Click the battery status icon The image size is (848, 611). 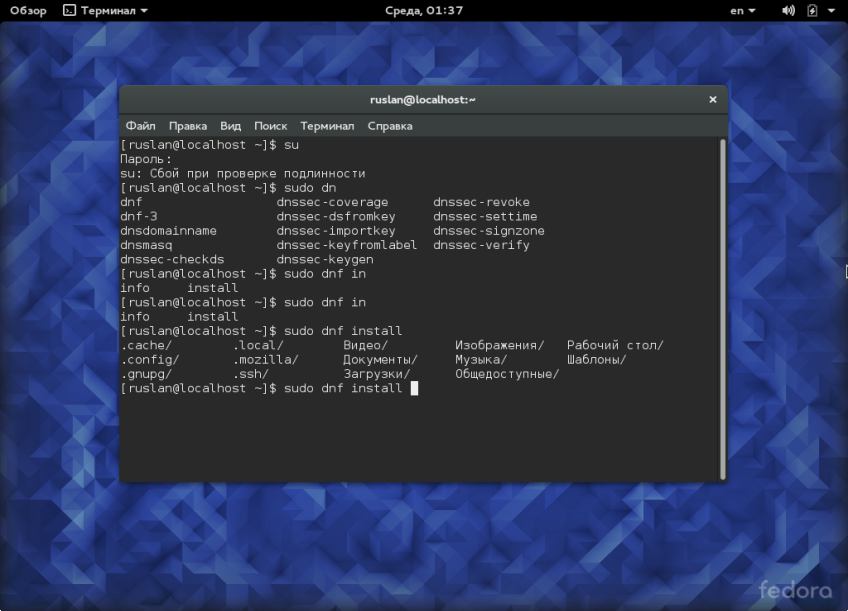(812, 10)
